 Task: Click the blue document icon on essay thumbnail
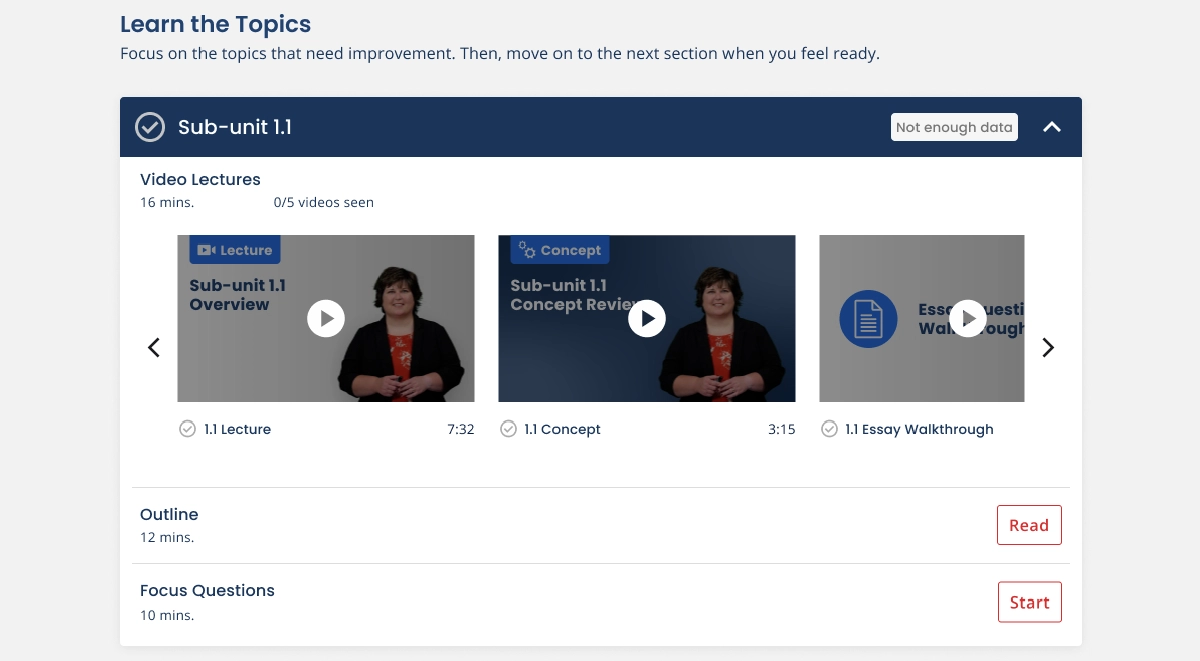pos(868,319)
